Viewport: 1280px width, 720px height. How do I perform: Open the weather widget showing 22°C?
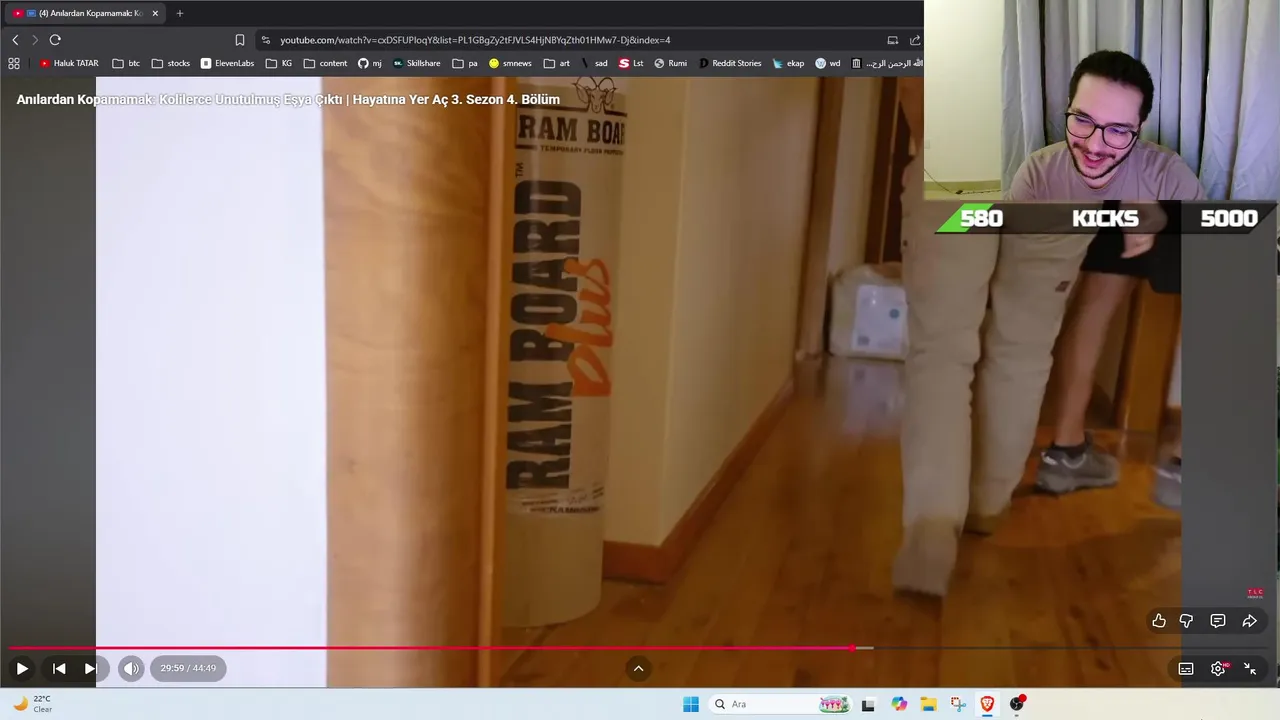click(x=32, y=704)
